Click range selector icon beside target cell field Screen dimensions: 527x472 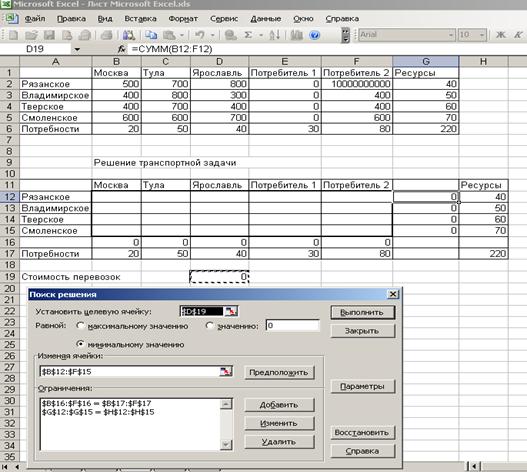pos(231,311)
